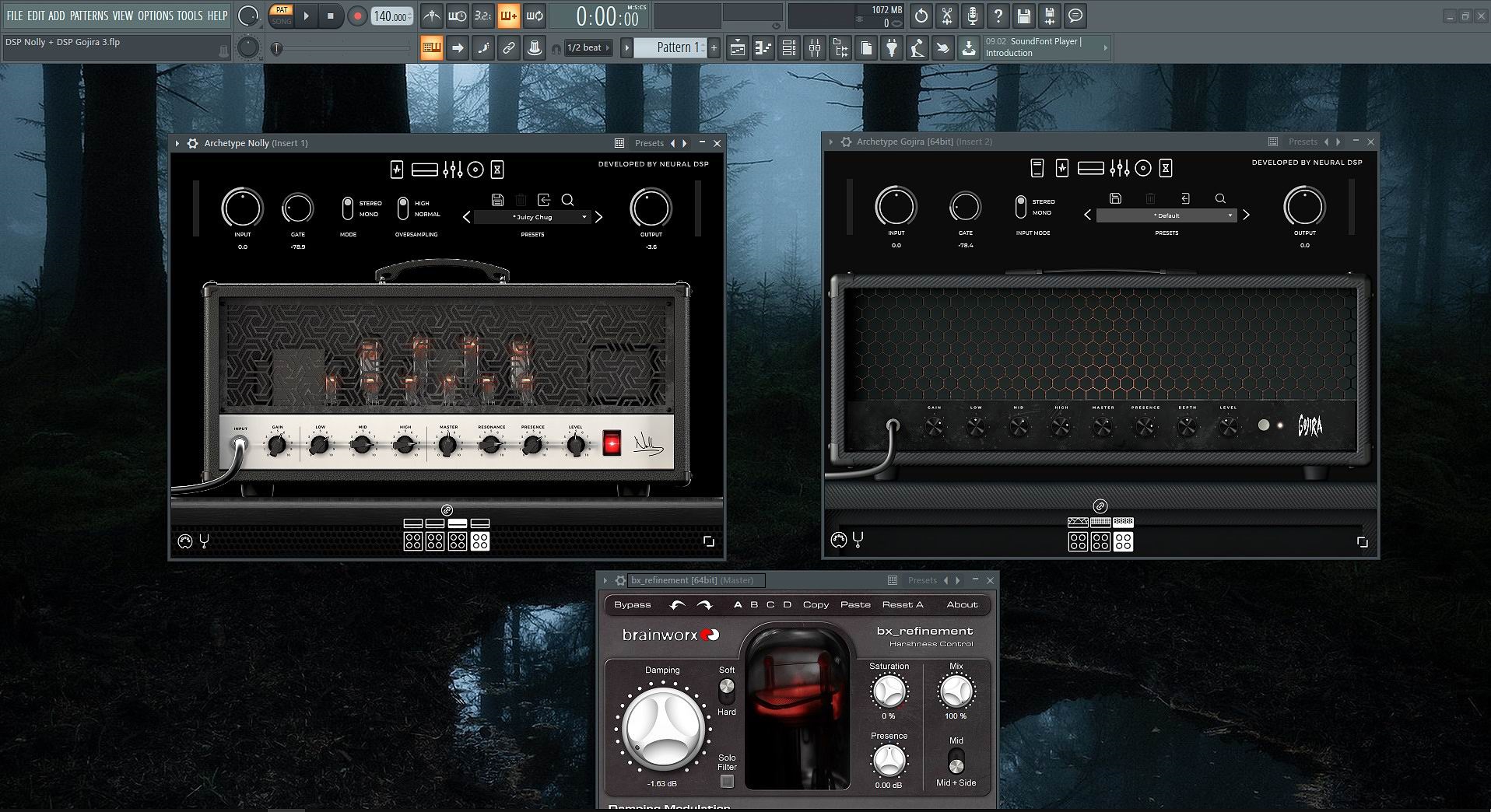Screen dimensions: 1491x812
Task: Open the FILE menu
Action: 15,16
